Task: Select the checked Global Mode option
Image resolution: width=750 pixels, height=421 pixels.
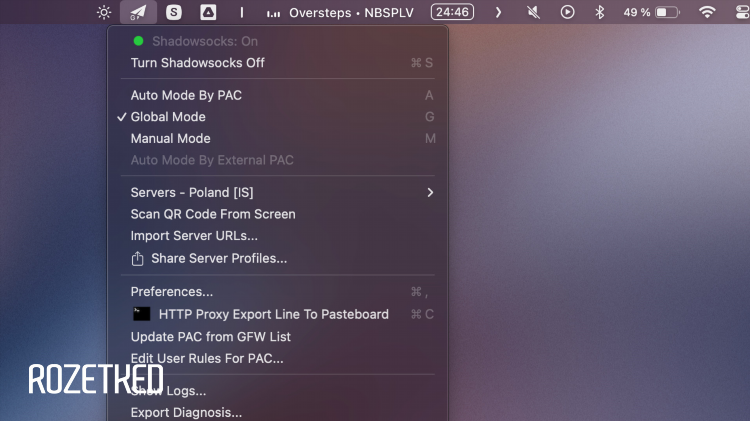Action: (x=278, y=117)
